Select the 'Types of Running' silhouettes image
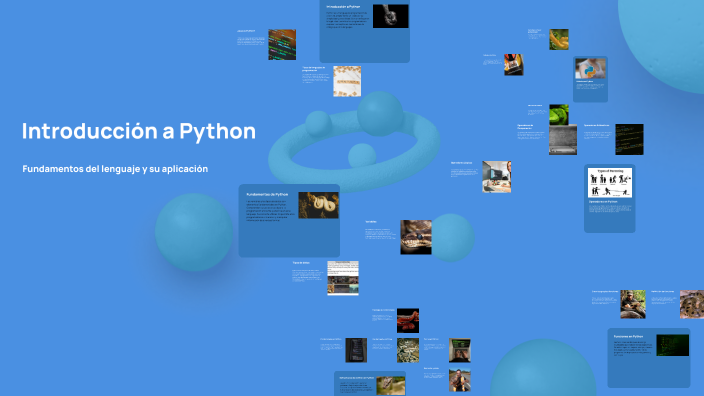The image size is (704, 396). (610, 183)
